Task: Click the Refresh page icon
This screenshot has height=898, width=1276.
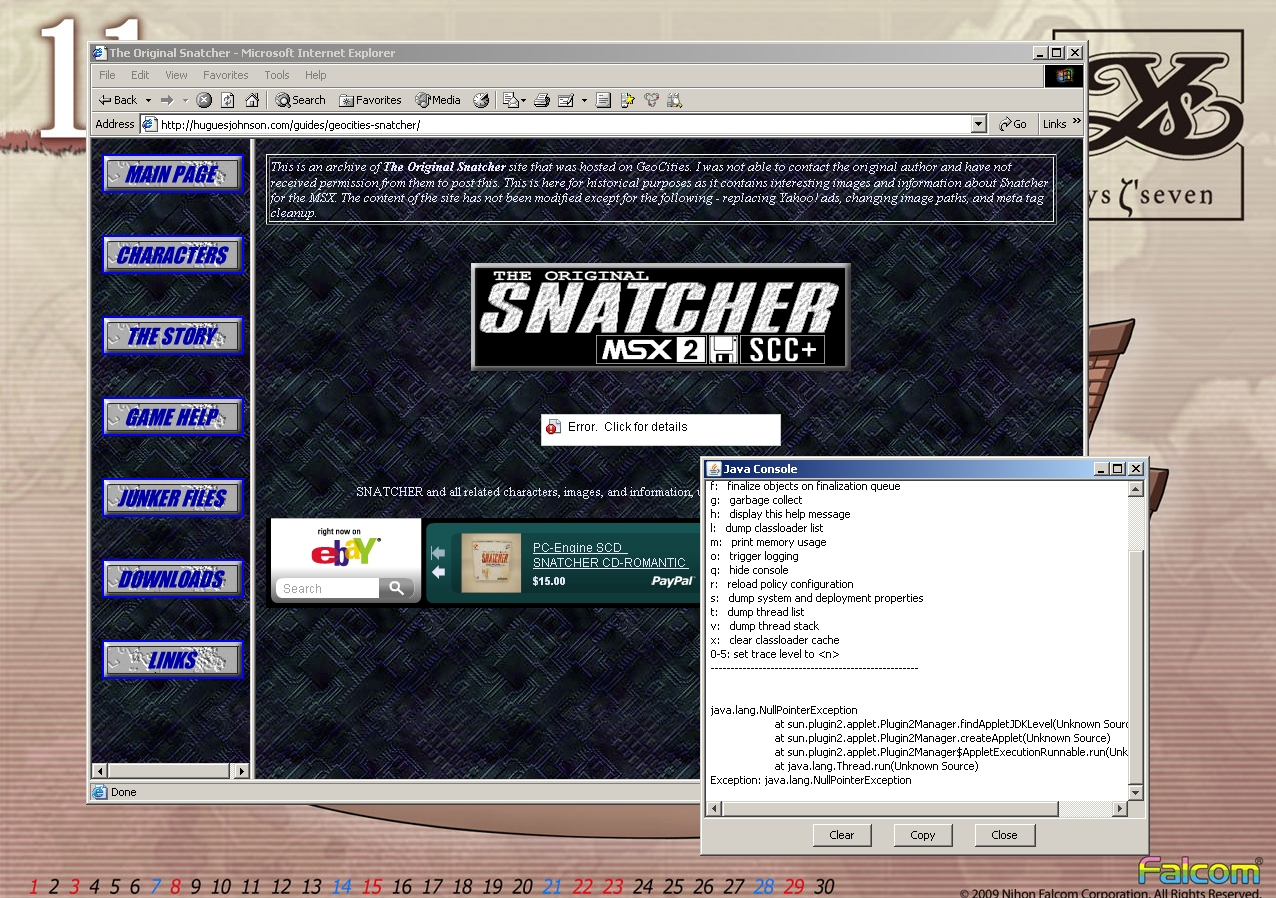Action: (228, 100)
